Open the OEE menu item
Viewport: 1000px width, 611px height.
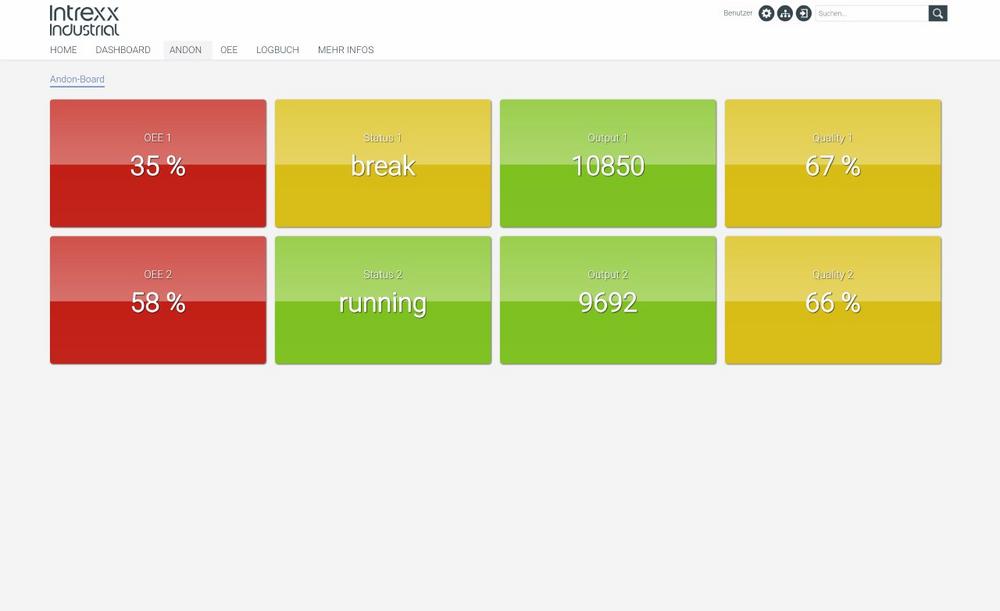pyautogui.click(x=229, y=50)
